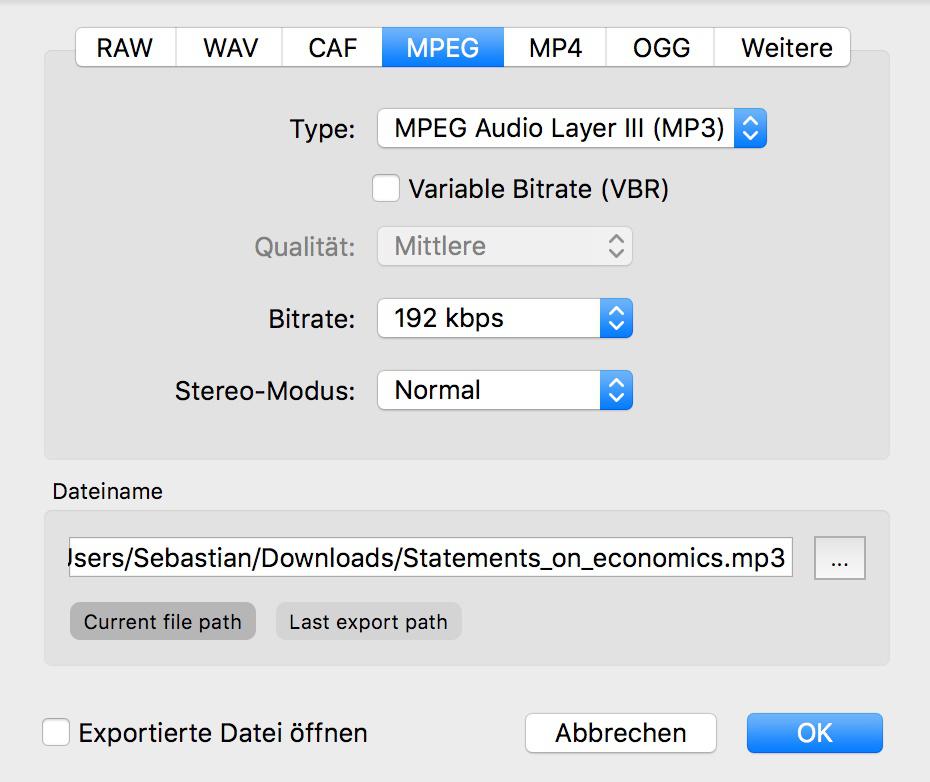This screenshot has width=930, height=782.
Task: Open the CAF format tab
Action: point(332,47)
